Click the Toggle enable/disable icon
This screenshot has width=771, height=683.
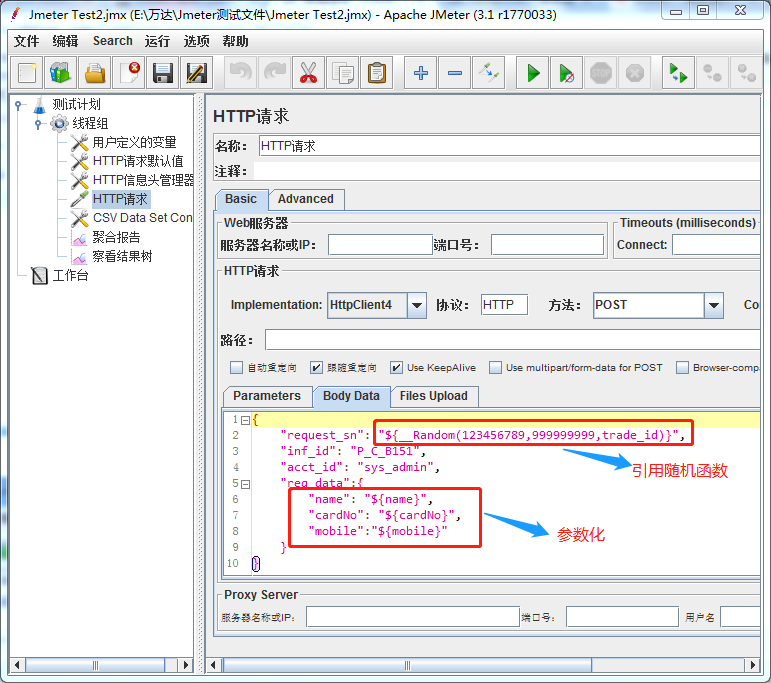click(x=488, y=73)
